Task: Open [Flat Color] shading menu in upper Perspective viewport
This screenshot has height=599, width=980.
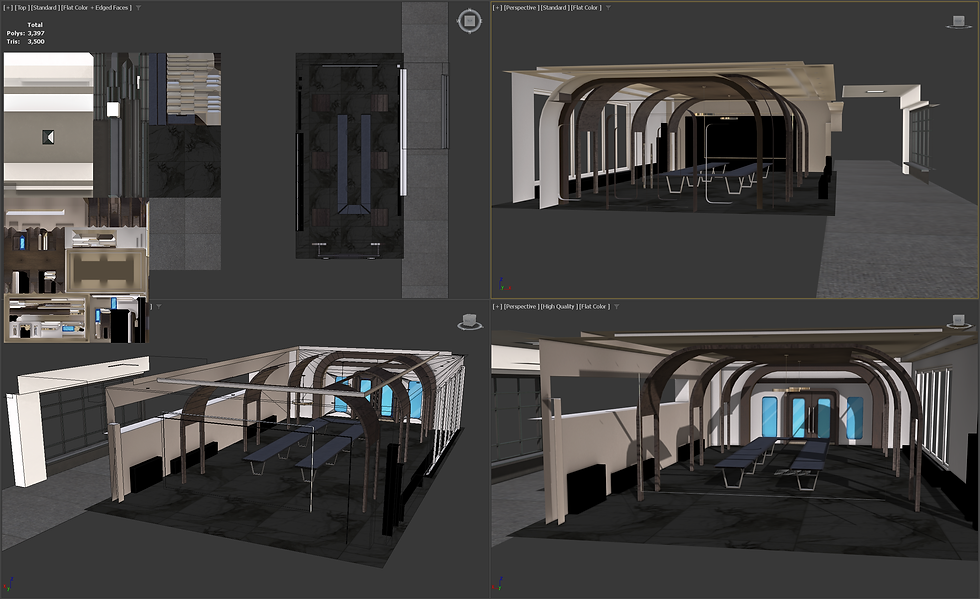Action: tap(586, 8)
